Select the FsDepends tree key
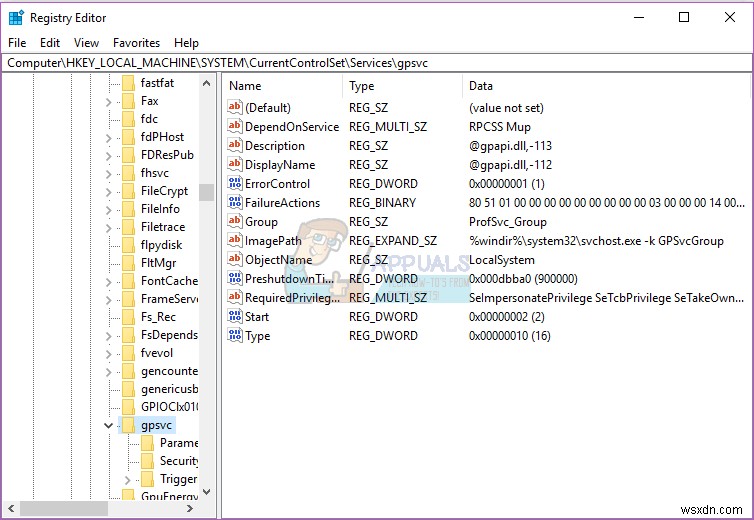Image resolution: width=754 pixels, height=520 pixels. [x=169, y=335]
